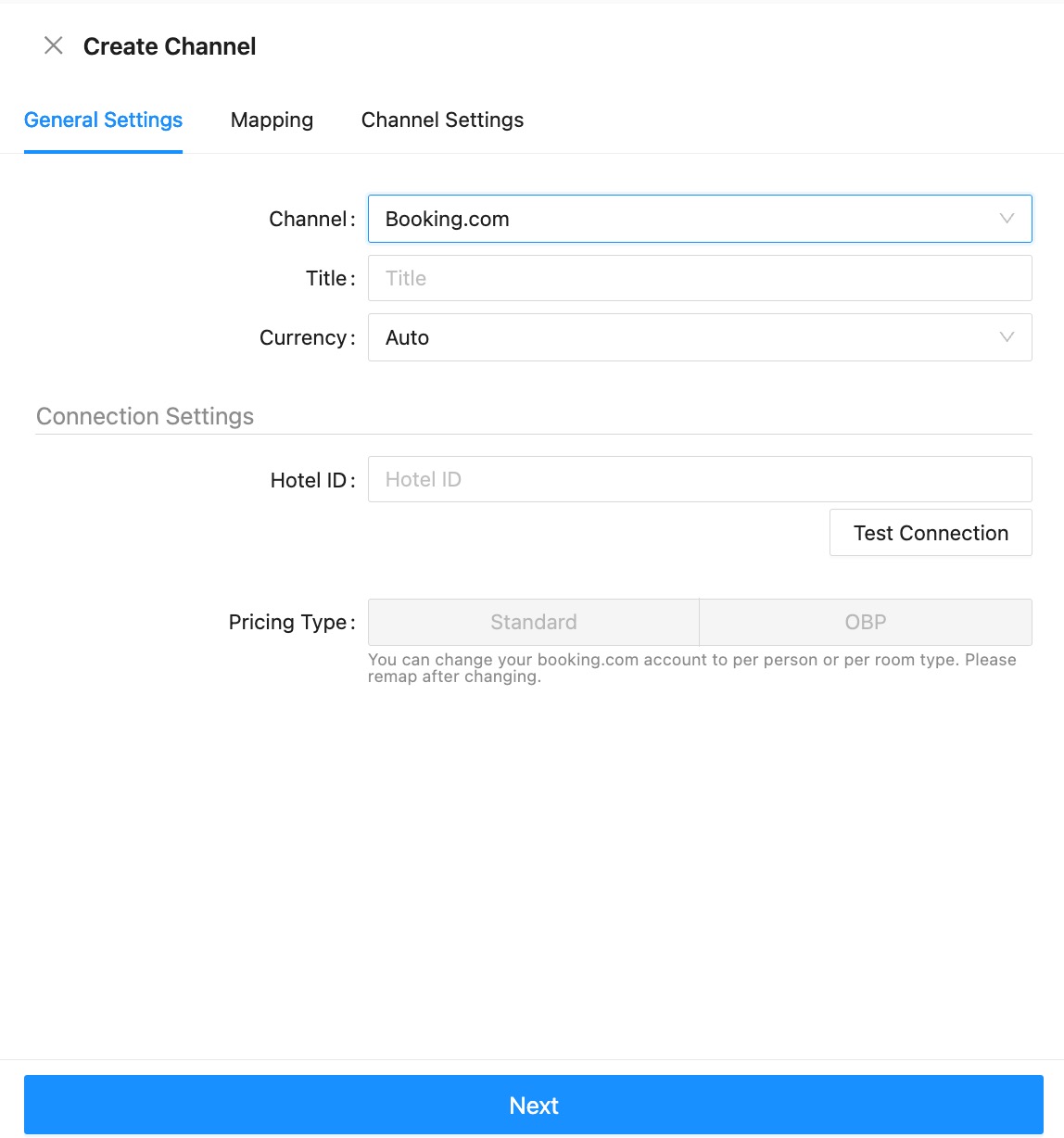This screenshot has height=1138, width=1064.
Task: Close the Create Channel panel with the X icon
Action: pos(54,45)
